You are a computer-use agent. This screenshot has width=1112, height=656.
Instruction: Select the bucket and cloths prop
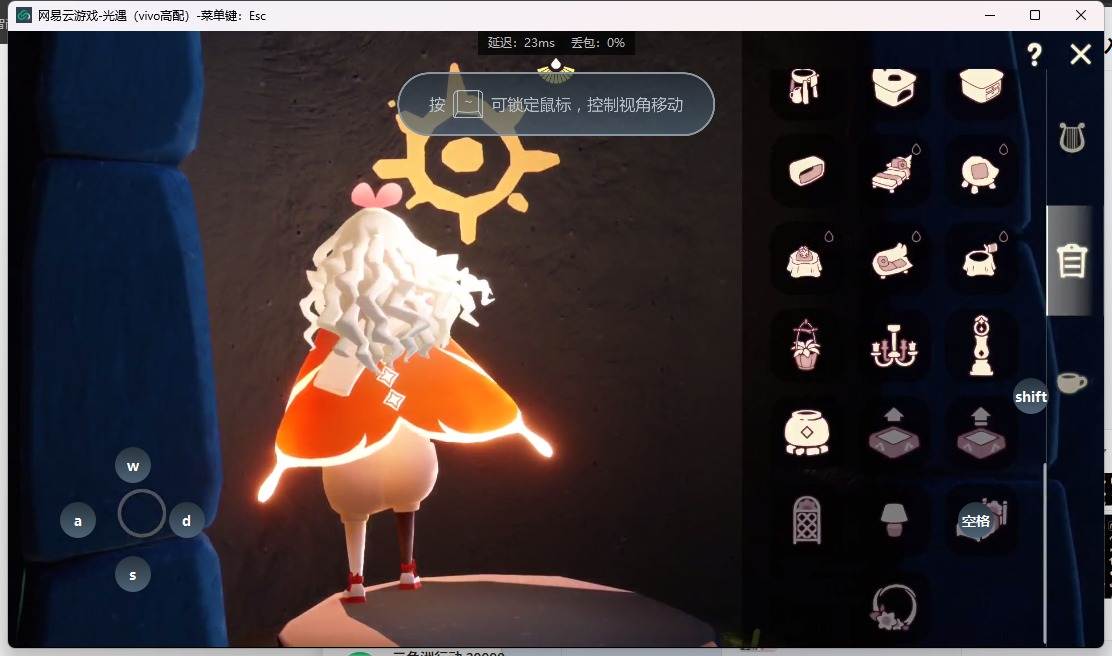point(806,87)
